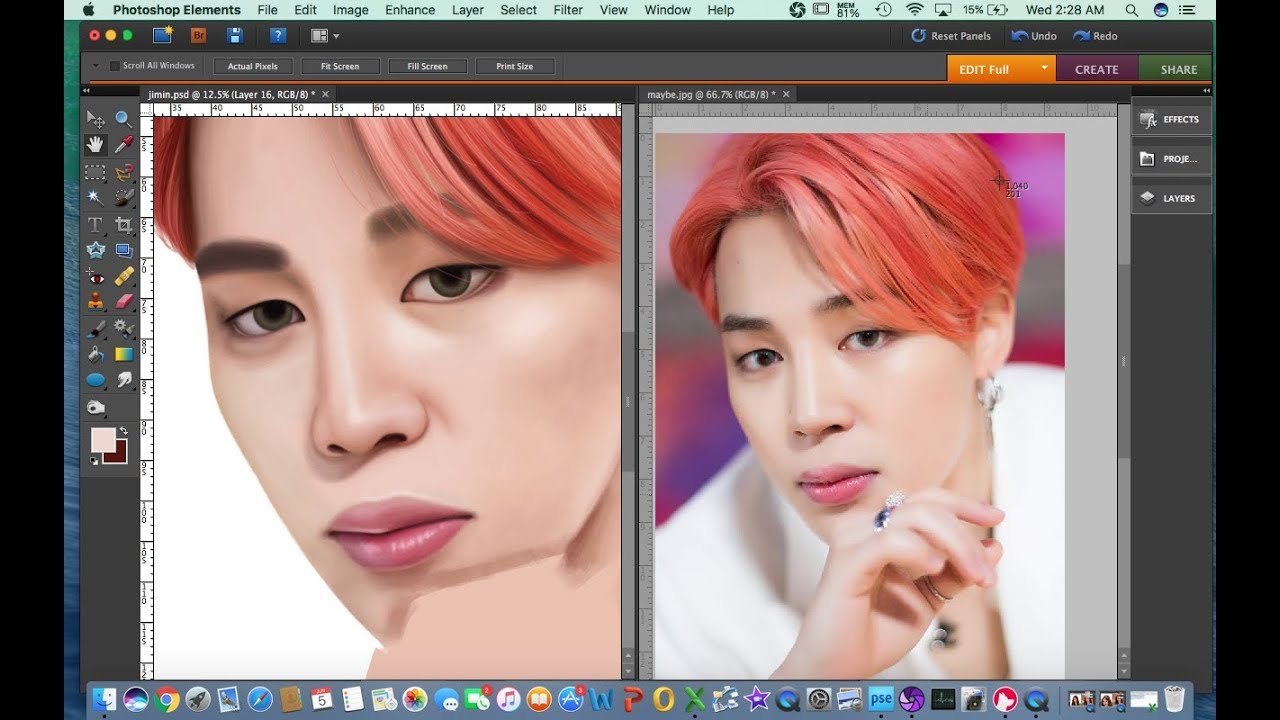This screenshot has width=1280, height=720.
Task: Open the blue help question mark icon
Action: (x=278, y=35)
